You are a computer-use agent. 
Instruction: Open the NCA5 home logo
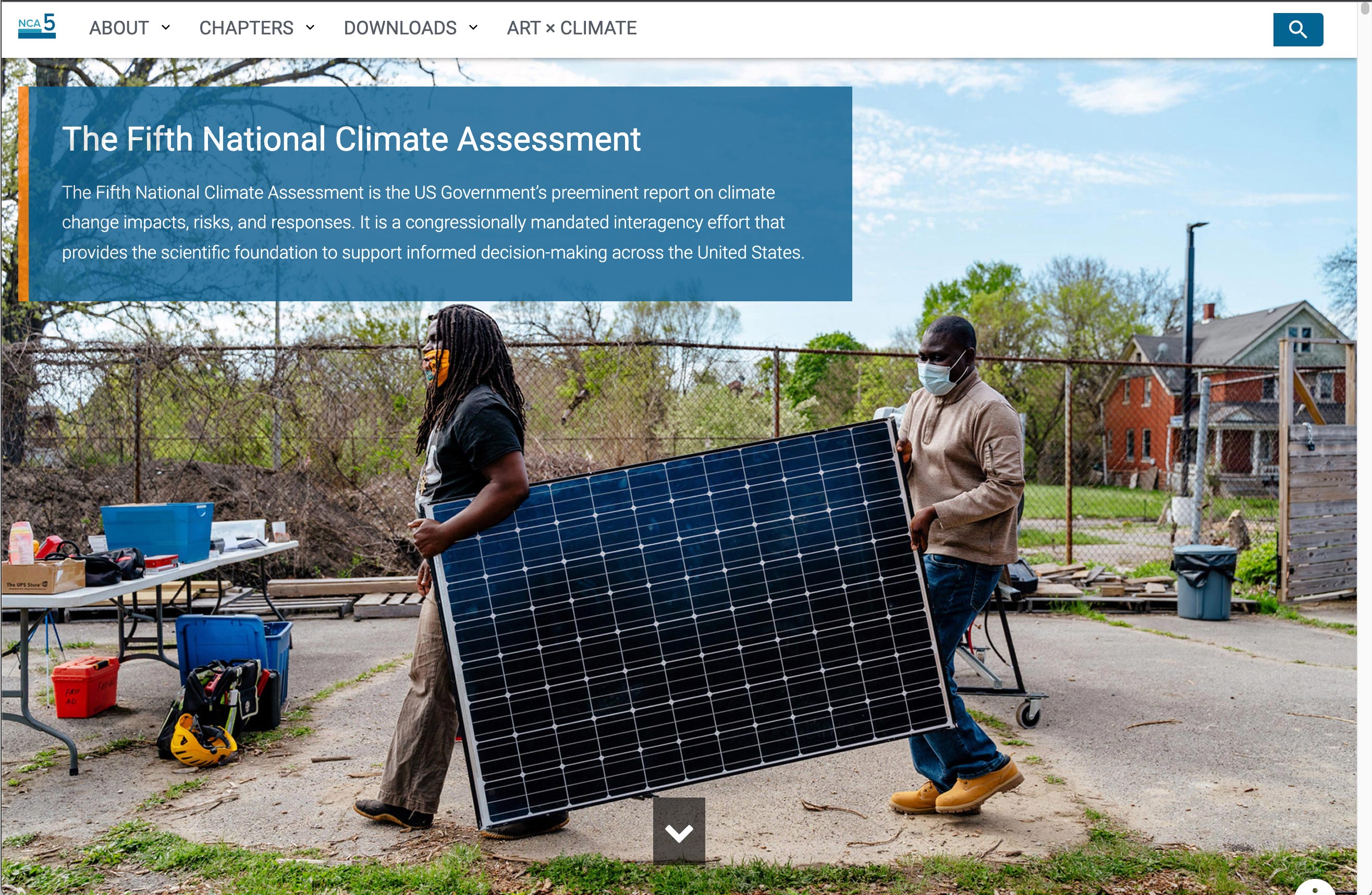pos(37,26)
